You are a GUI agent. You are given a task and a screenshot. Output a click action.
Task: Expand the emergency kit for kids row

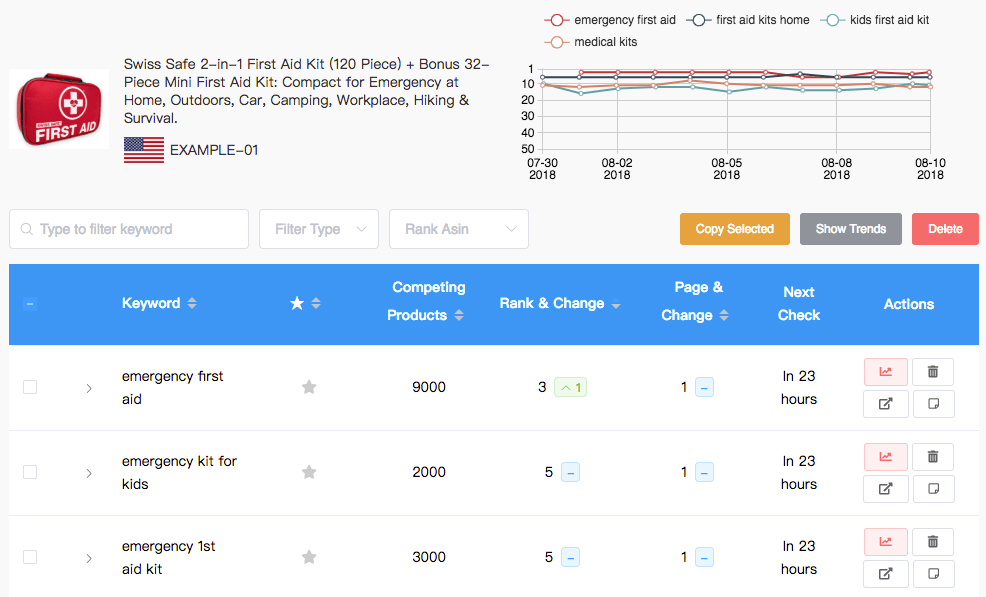pyautogui.click(x=89, y=474)
